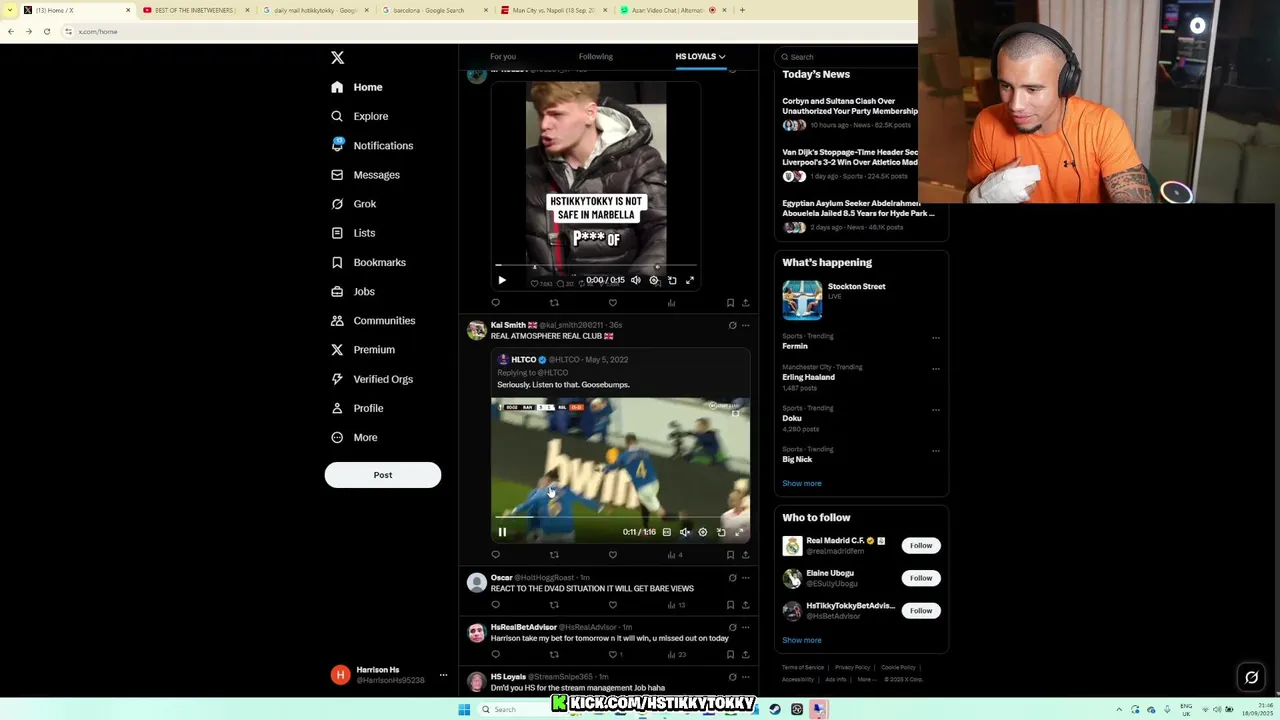Fullscreen the Marbella video
Screen dimensions: 1280x720
click(690, 280)
